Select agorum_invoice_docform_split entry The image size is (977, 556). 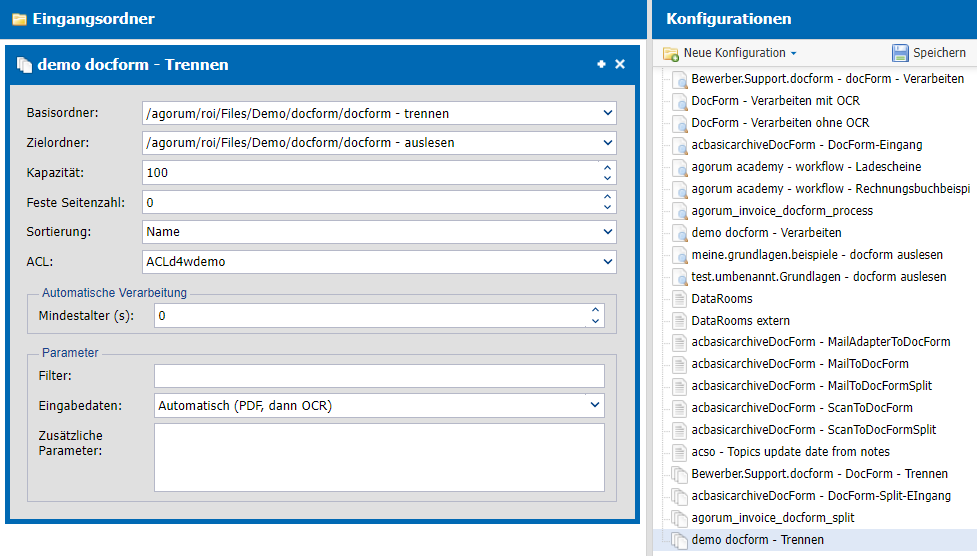click(773, 518)
